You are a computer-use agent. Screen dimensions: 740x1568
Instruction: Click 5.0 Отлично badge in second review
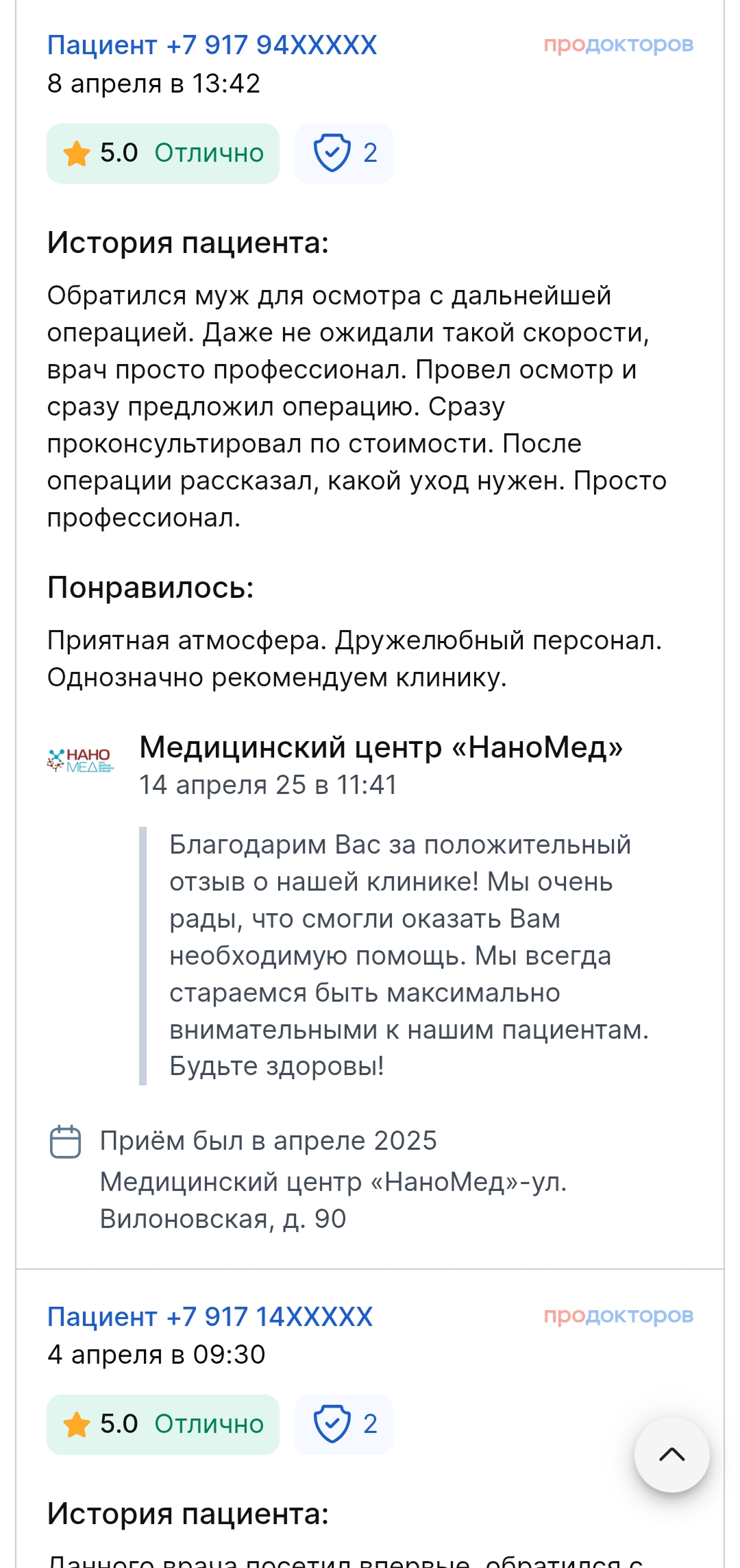(x=163, y=1424)
